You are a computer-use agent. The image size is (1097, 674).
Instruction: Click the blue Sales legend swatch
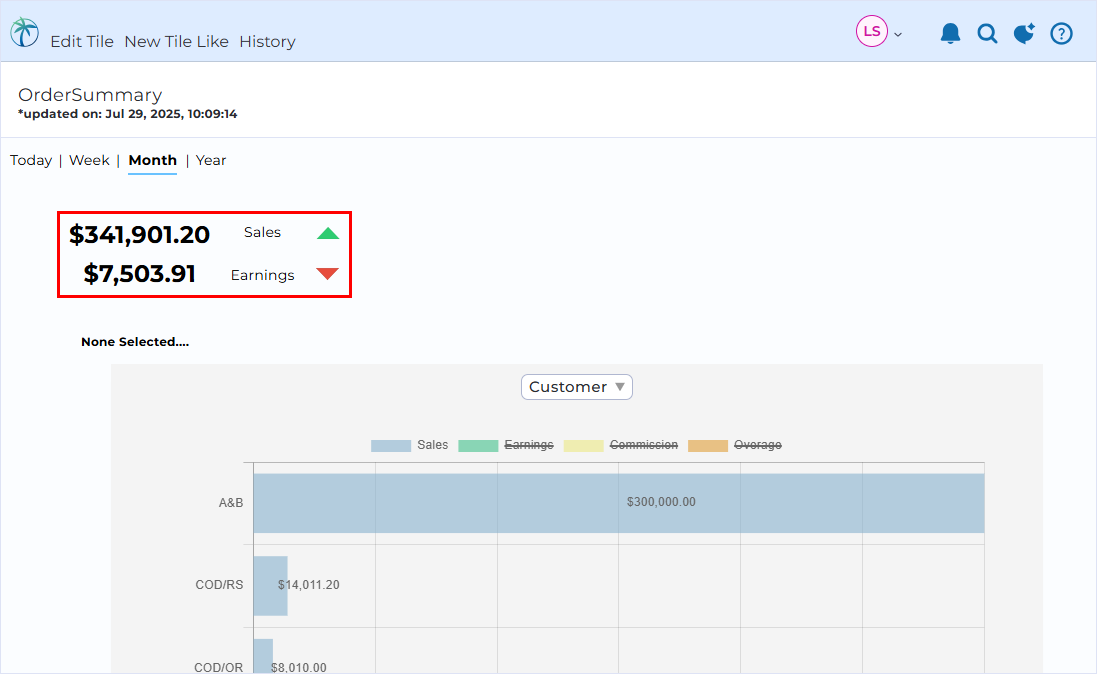tap(390, 446)
